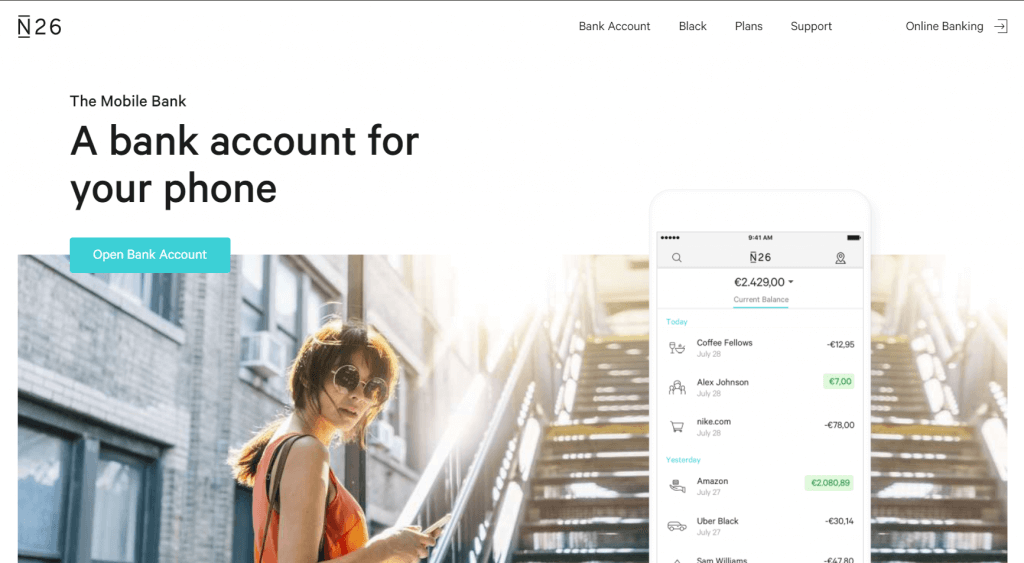
Task: Select the Coffee Fellows transaction name
Action: [x=724, y=342]
